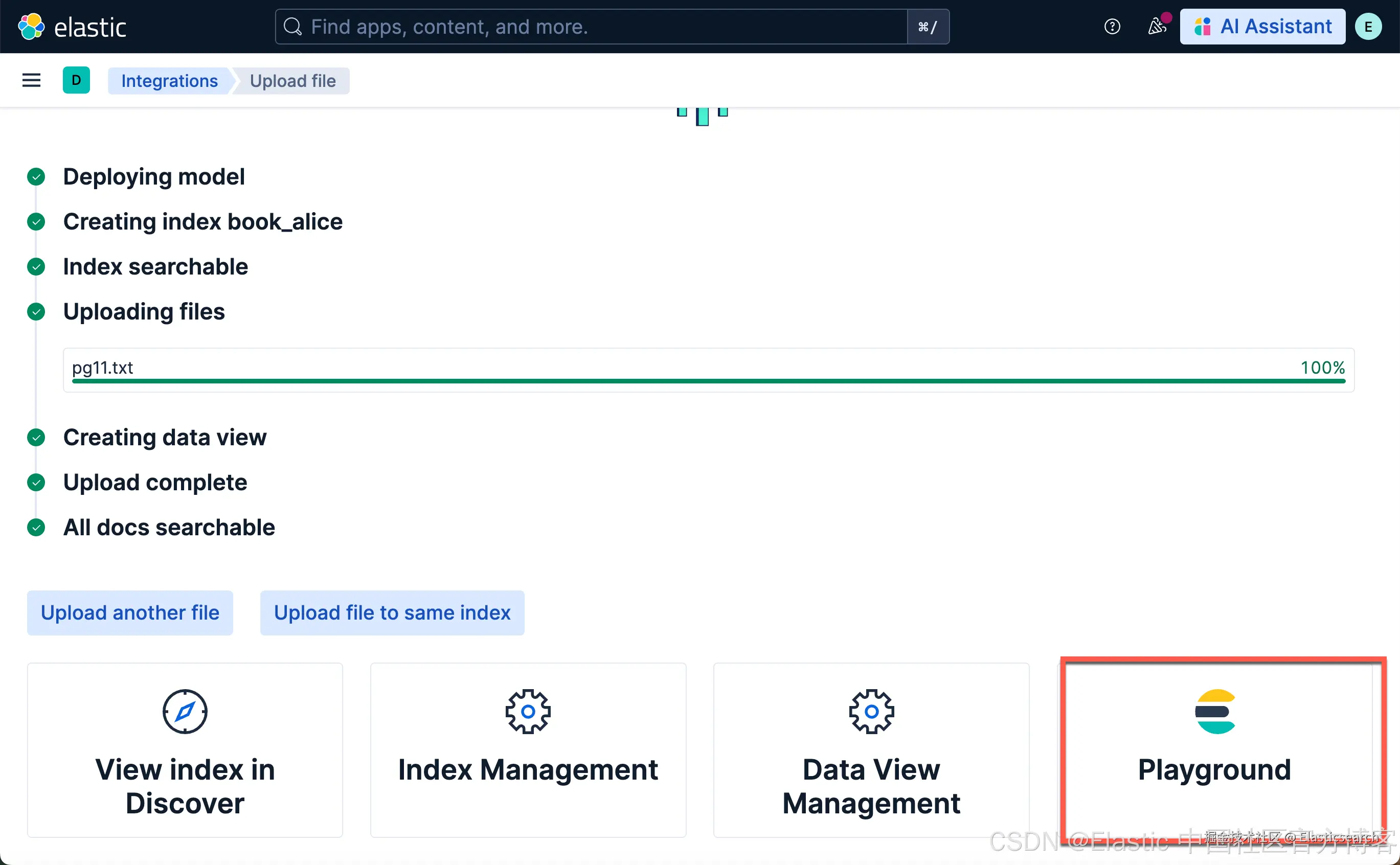The image size is (1400, 865).
Task: Click Upload another file button
Action: click(130, 612)
